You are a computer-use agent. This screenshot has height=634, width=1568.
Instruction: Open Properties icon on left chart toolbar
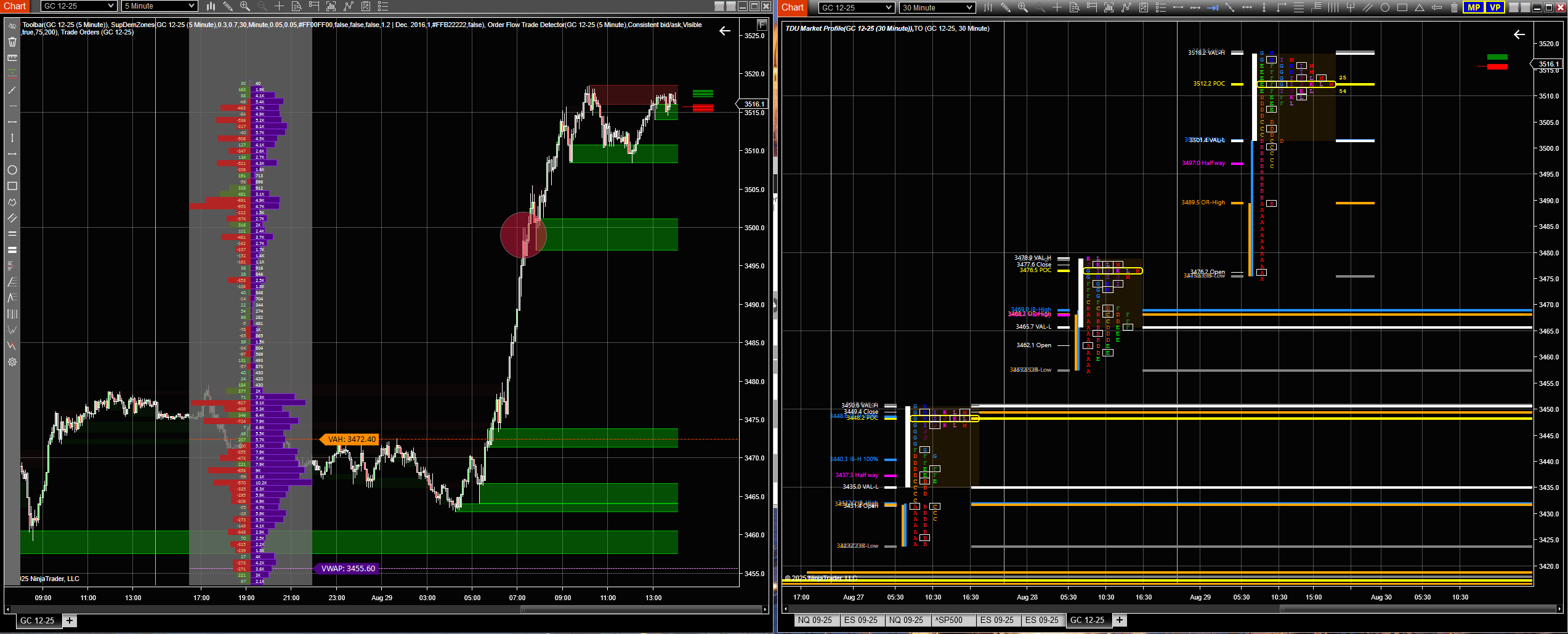click(x=366, y=6)
